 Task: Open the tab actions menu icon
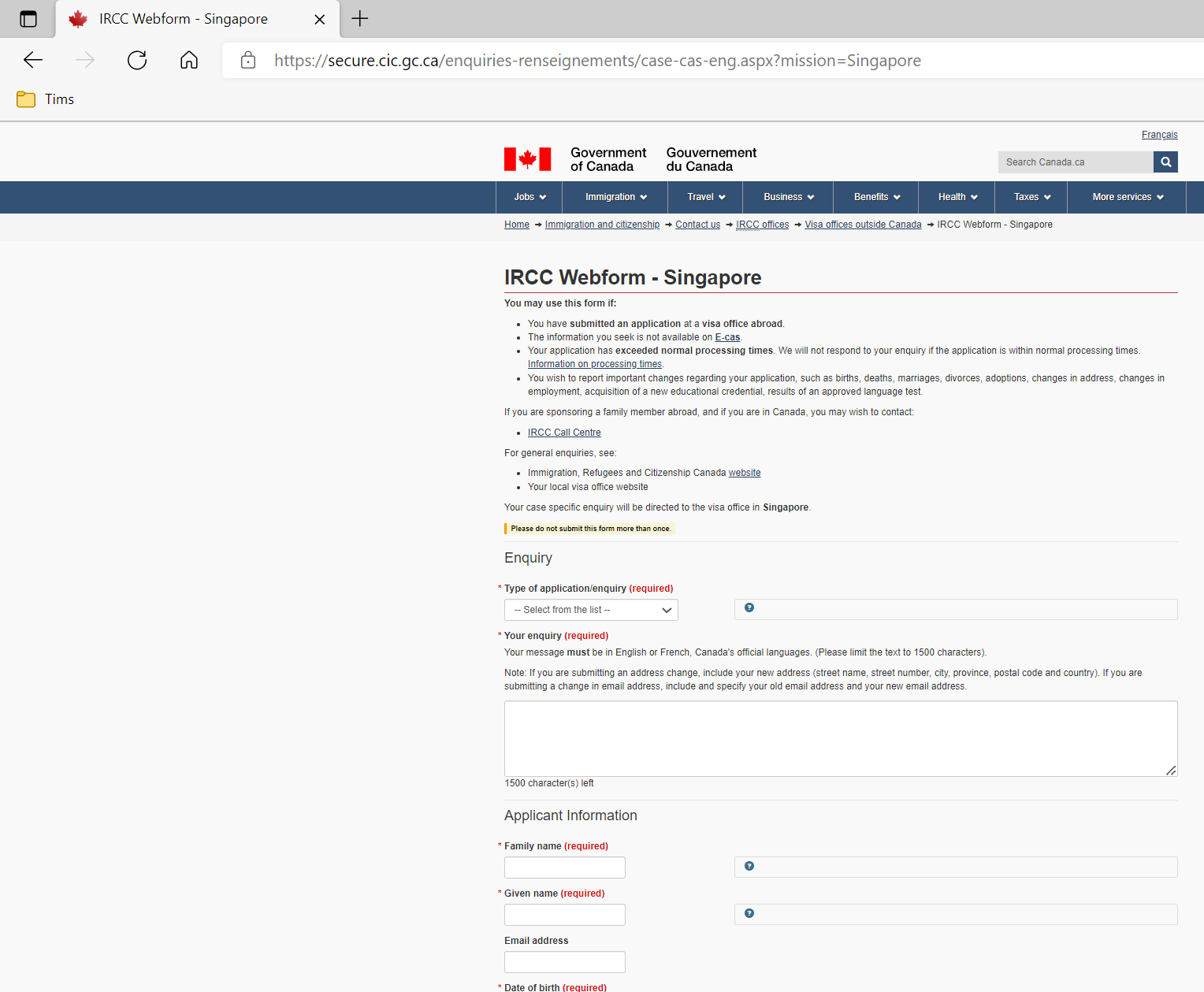point(28,19)
